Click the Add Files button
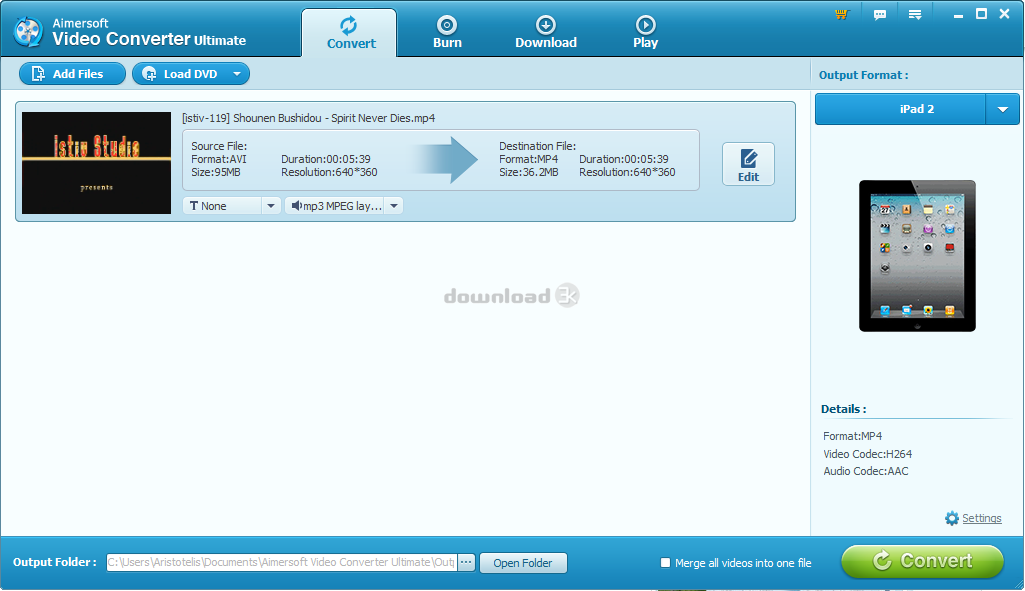This screenshot has width=1025, height=591. (72, 74)
